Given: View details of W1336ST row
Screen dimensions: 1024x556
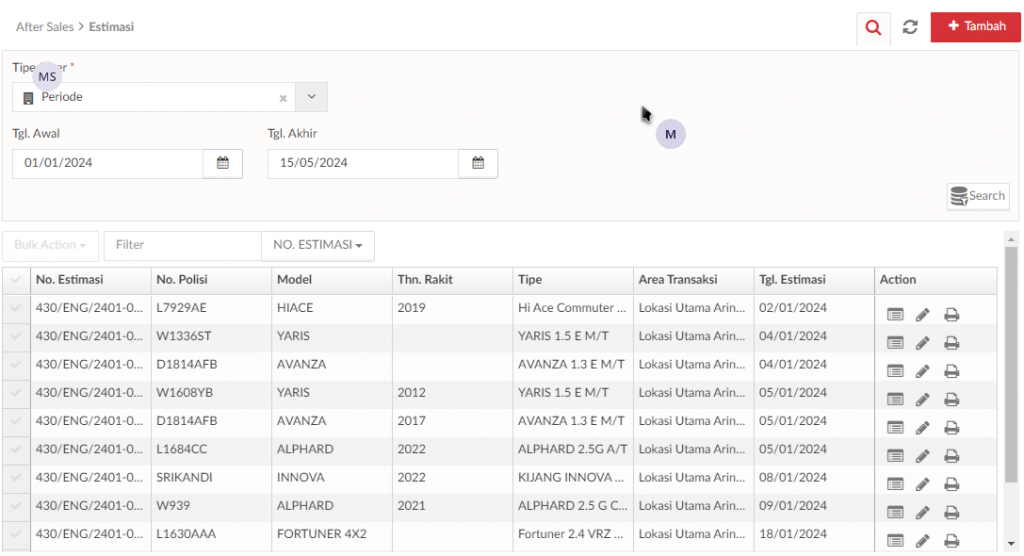Looking at the screenshot, I should [895, 343].
